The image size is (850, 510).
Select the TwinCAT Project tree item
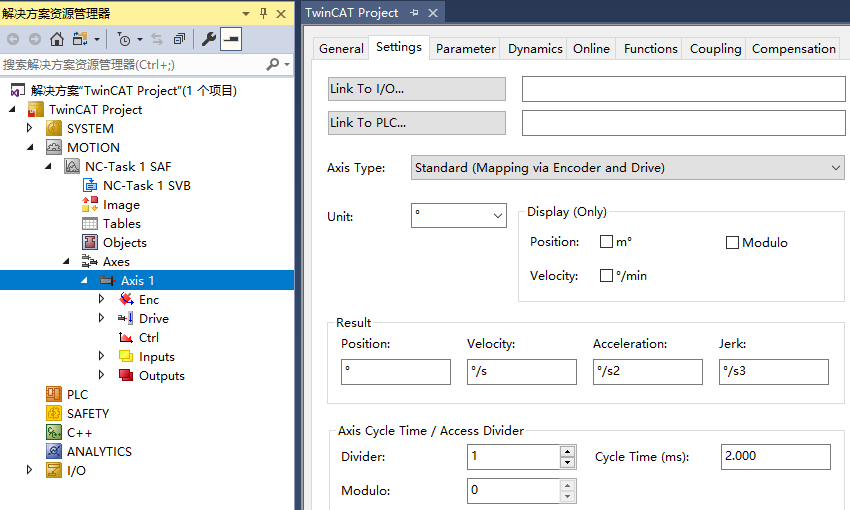(95, 109)
